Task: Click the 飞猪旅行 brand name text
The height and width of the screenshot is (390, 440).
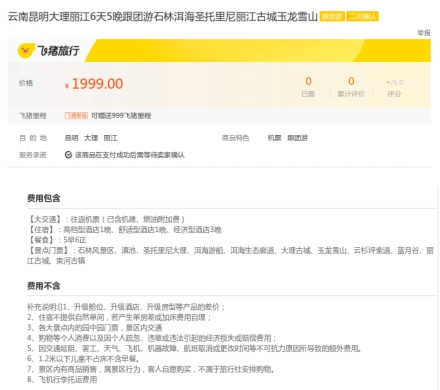Action: point(58,51)
